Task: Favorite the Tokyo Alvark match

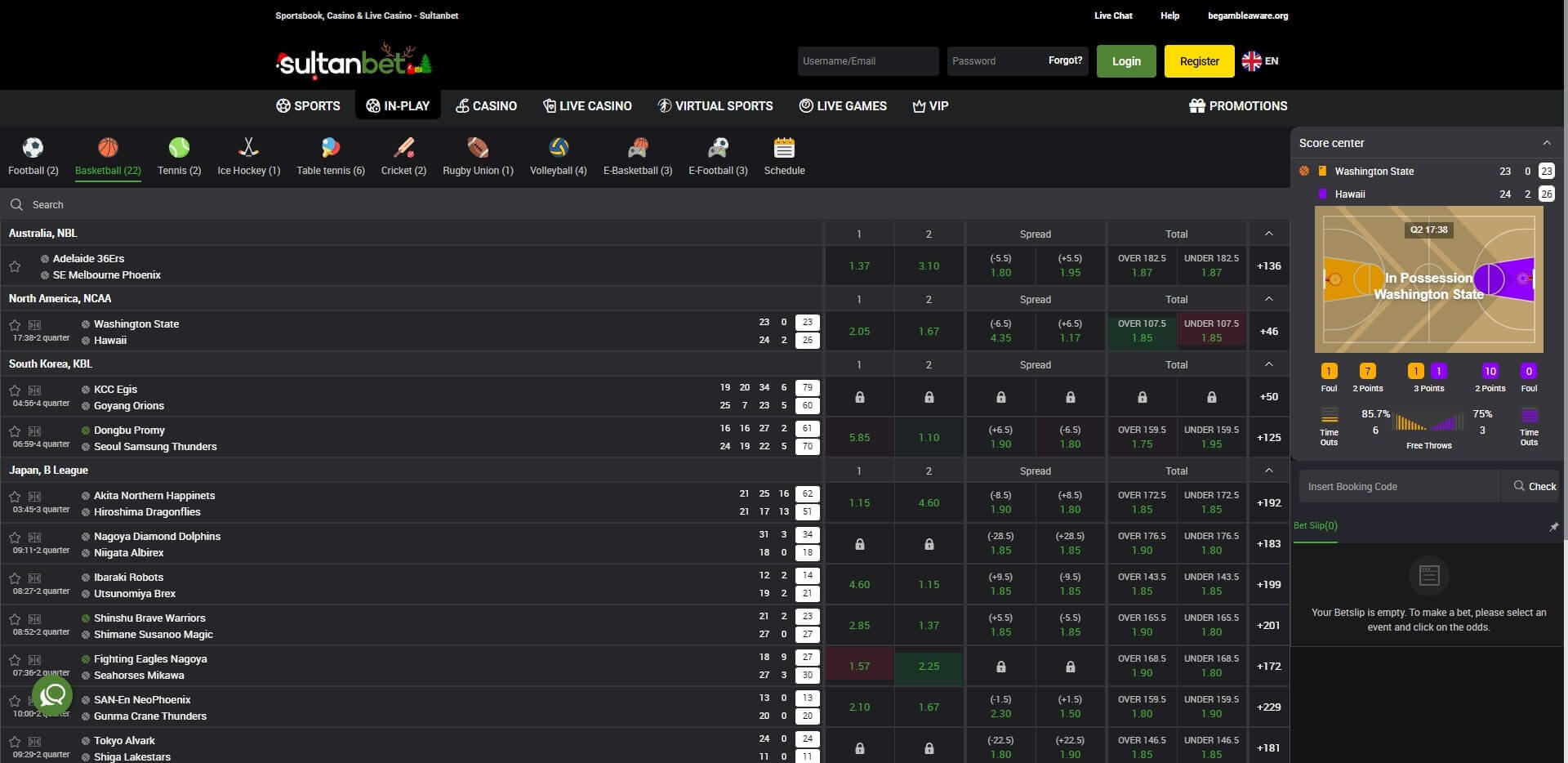Action: pos(15,741)
